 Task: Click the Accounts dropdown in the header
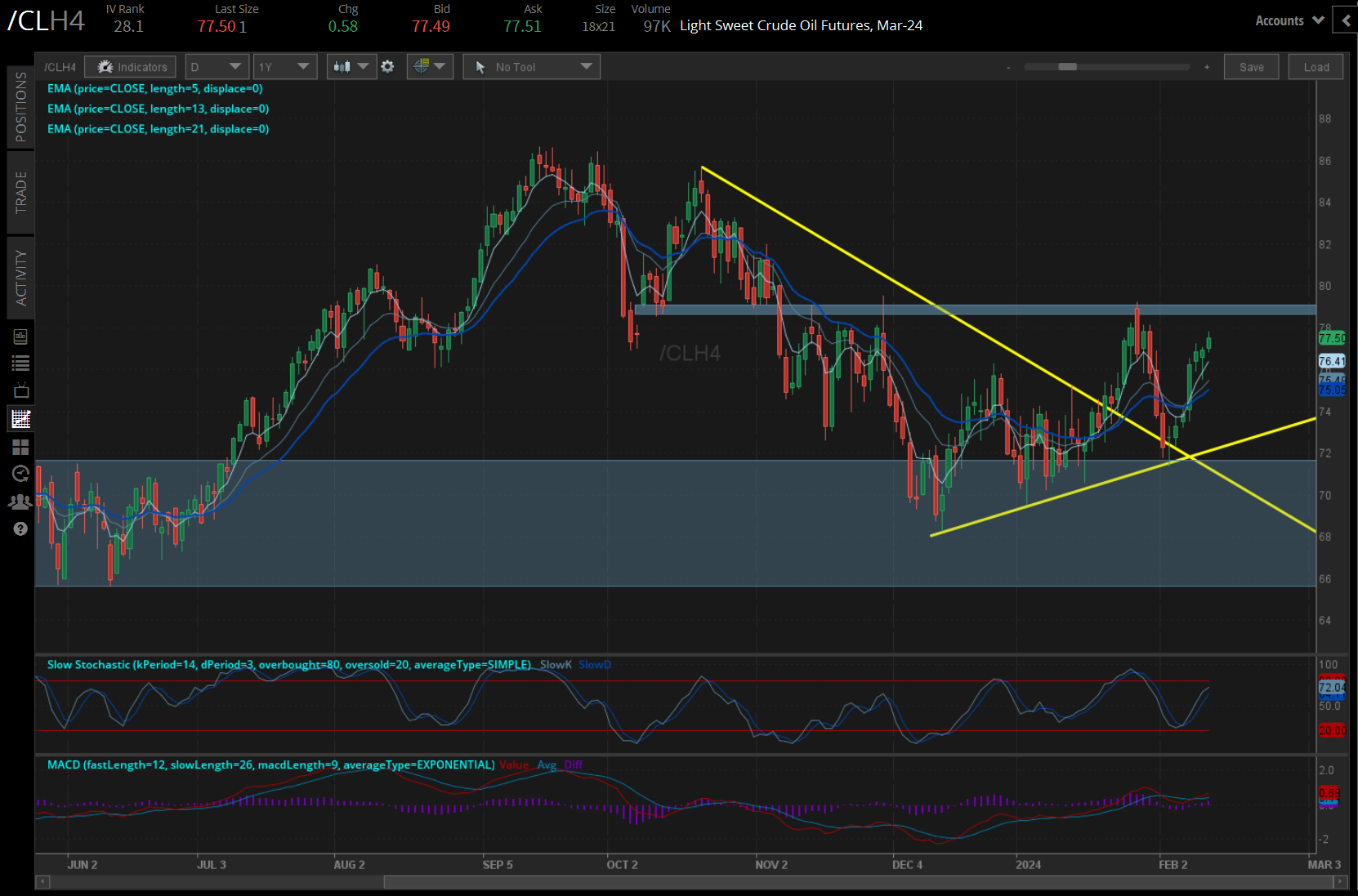pos(1289,20)
